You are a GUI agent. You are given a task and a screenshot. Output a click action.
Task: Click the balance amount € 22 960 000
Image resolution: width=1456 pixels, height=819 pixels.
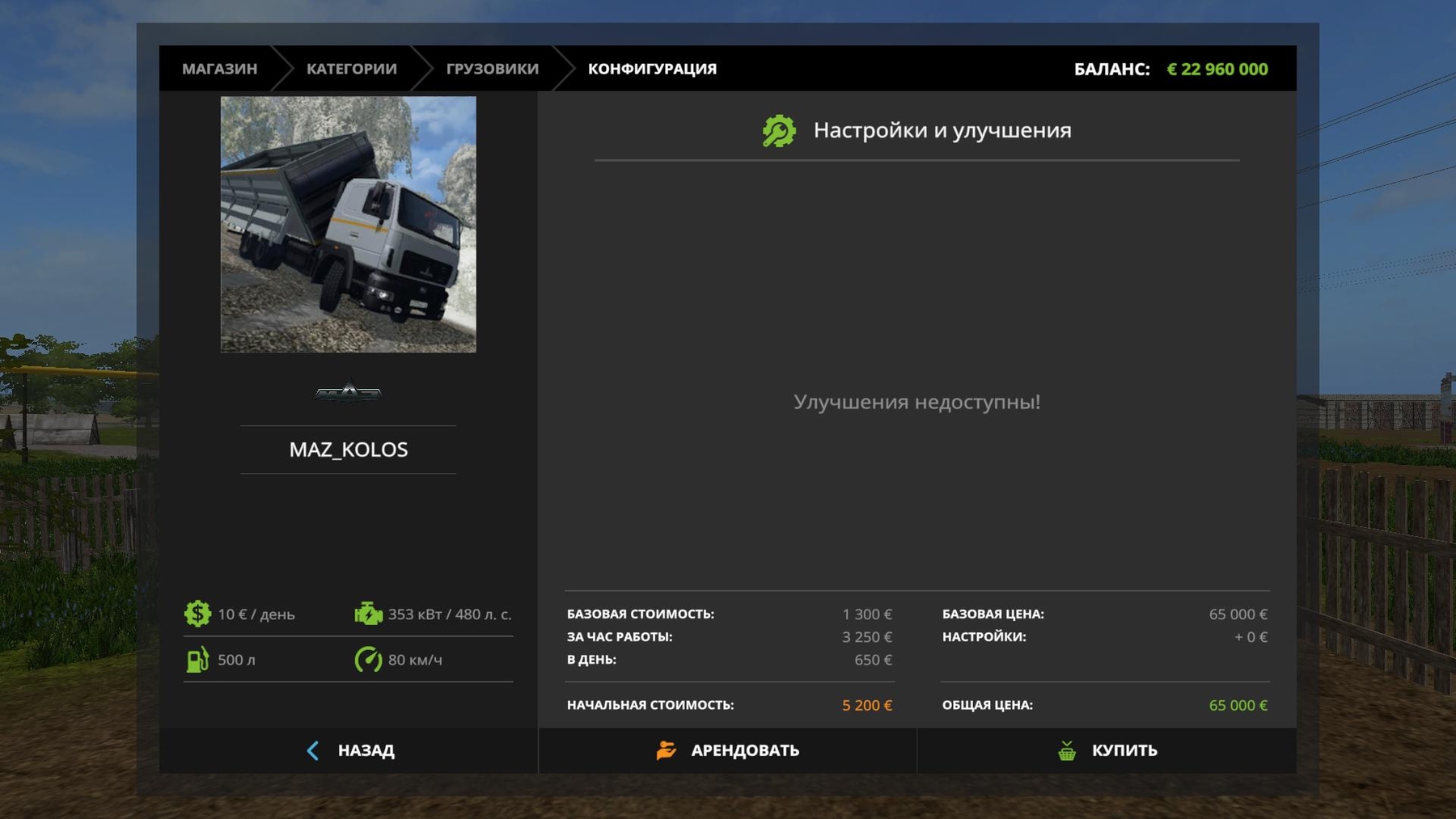click(1217, 70)
